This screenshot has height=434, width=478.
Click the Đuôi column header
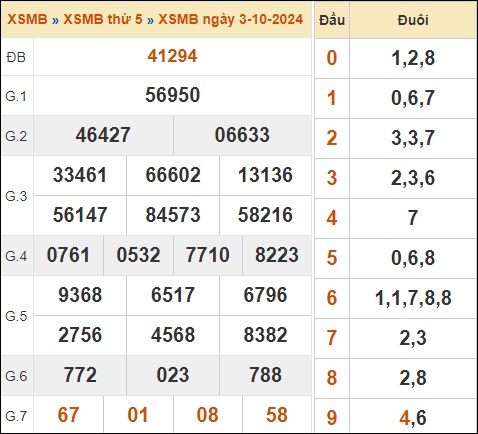point(413,20)
